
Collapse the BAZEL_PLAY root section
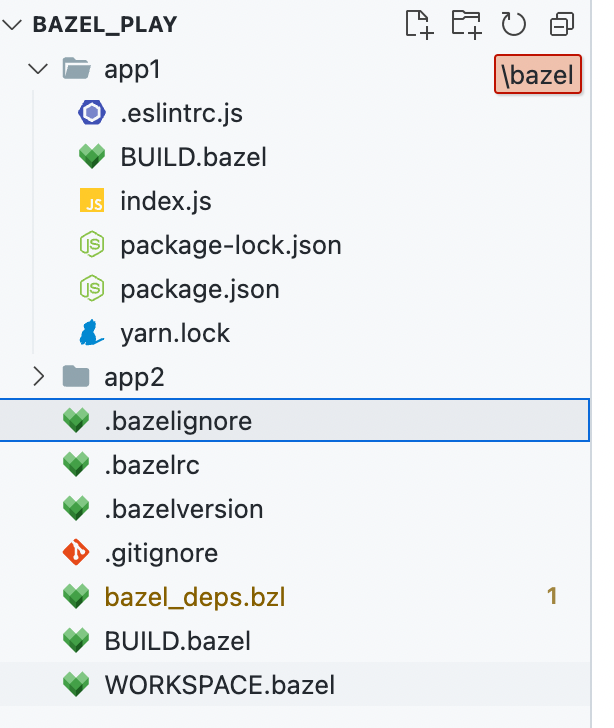click(15, 24)
